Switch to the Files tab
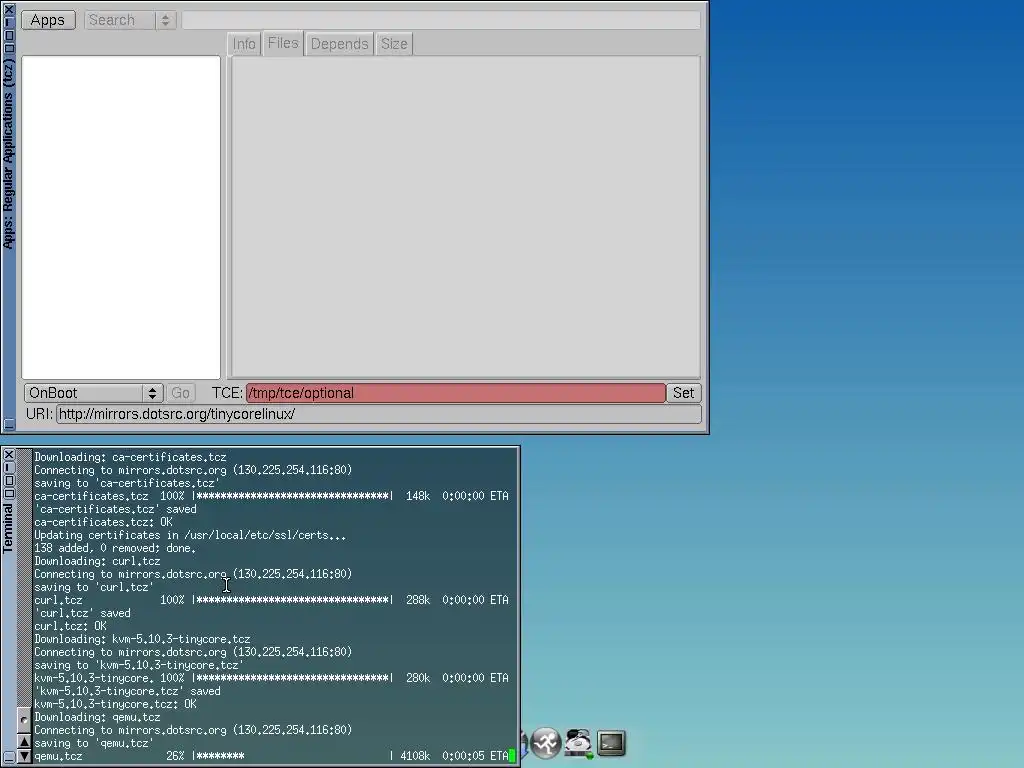1024x768 pixels. (x=283, y=43)
